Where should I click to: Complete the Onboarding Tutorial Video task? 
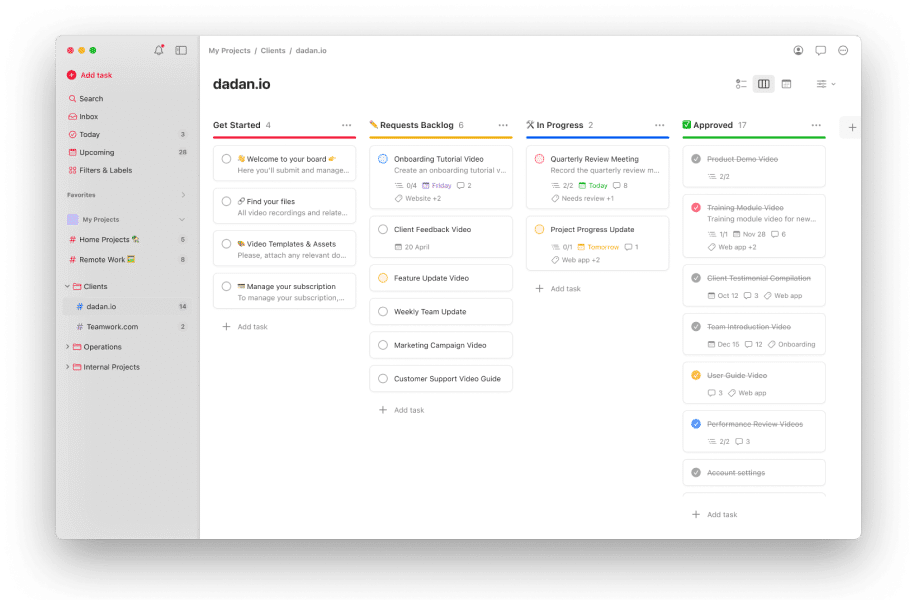click(382, 159)
